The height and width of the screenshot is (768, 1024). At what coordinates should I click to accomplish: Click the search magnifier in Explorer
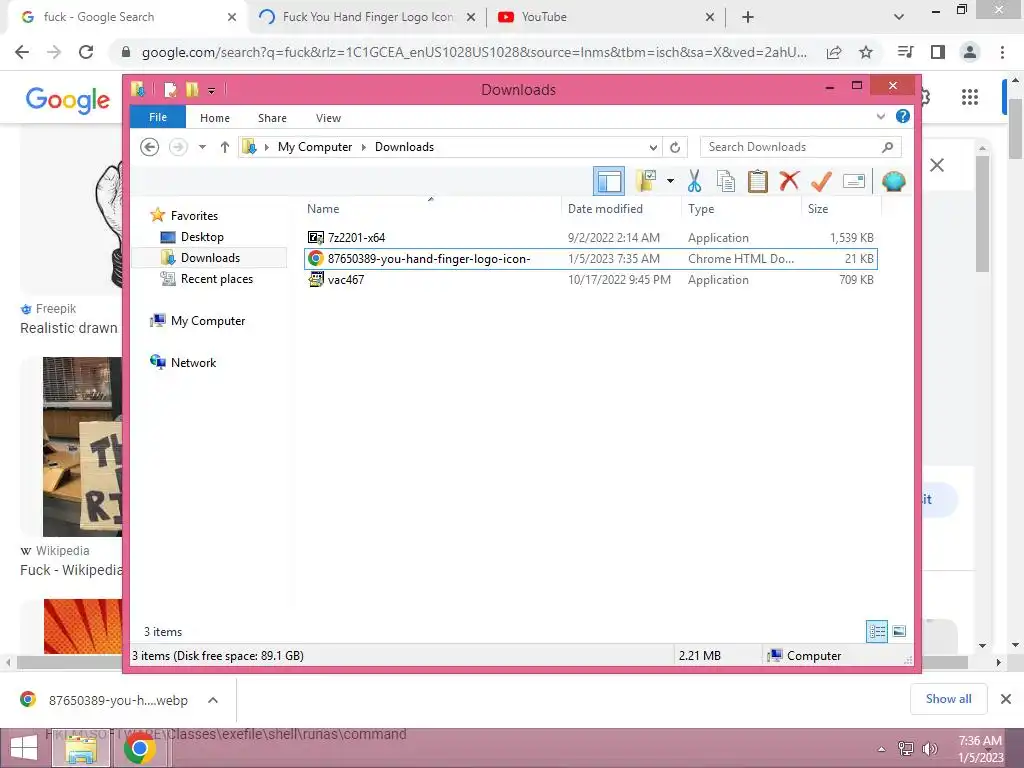[x=888, y=147]
